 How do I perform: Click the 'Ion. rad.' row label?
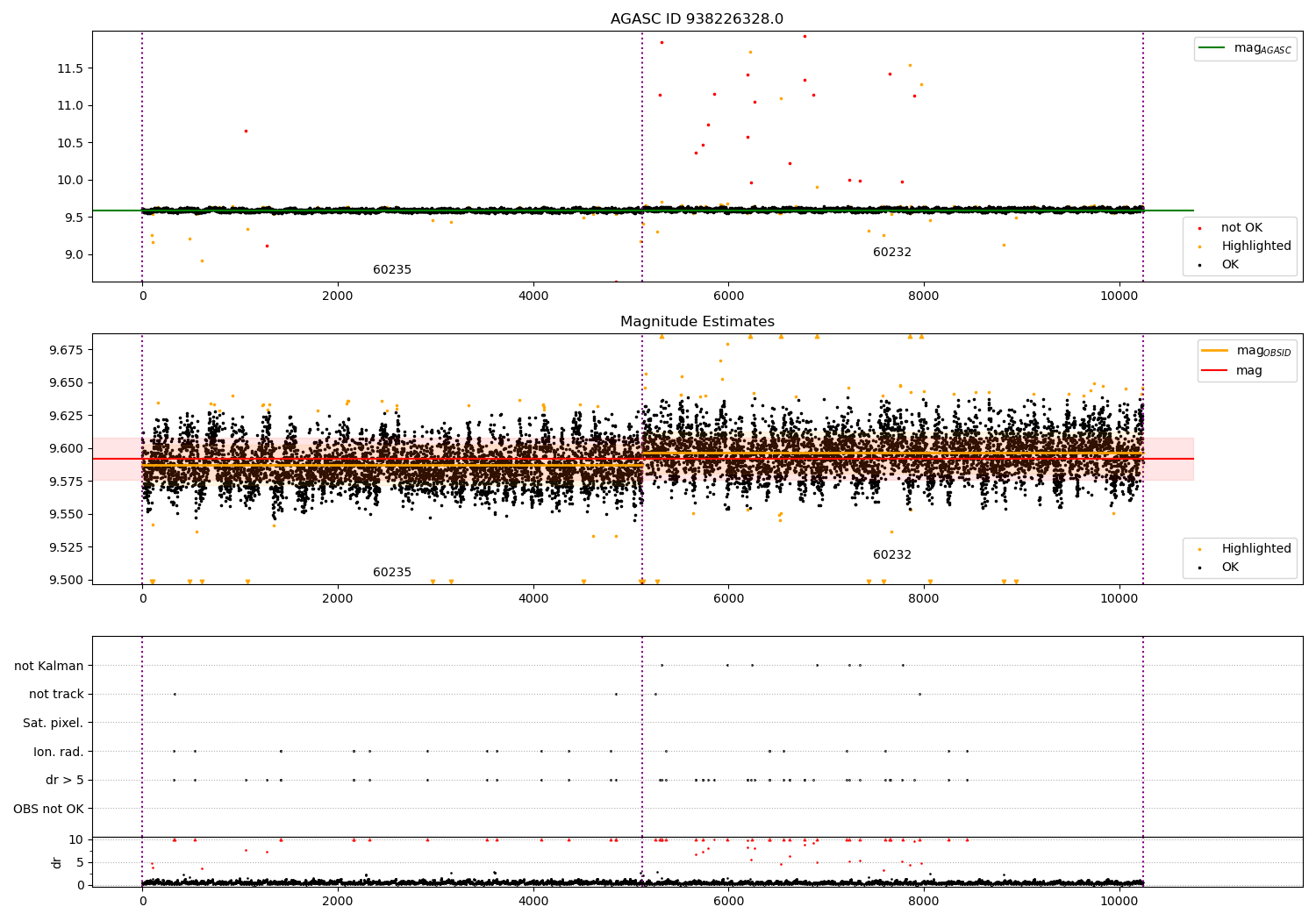59,752
